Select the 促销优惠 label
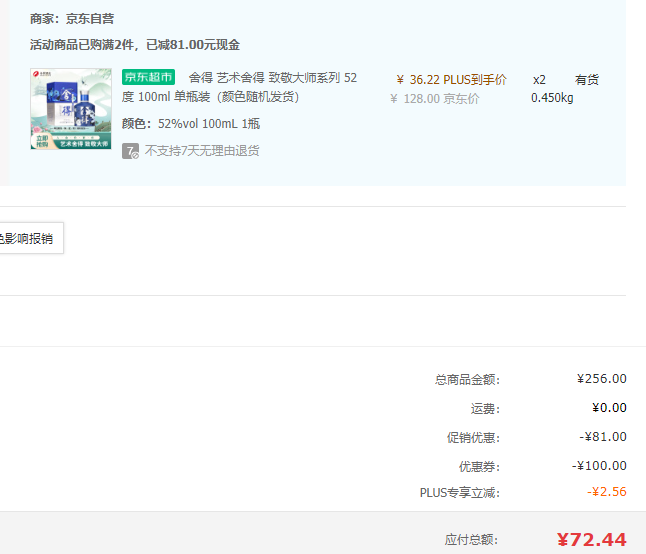This screenshot has height=554, width=646. [x=473, y=437]
